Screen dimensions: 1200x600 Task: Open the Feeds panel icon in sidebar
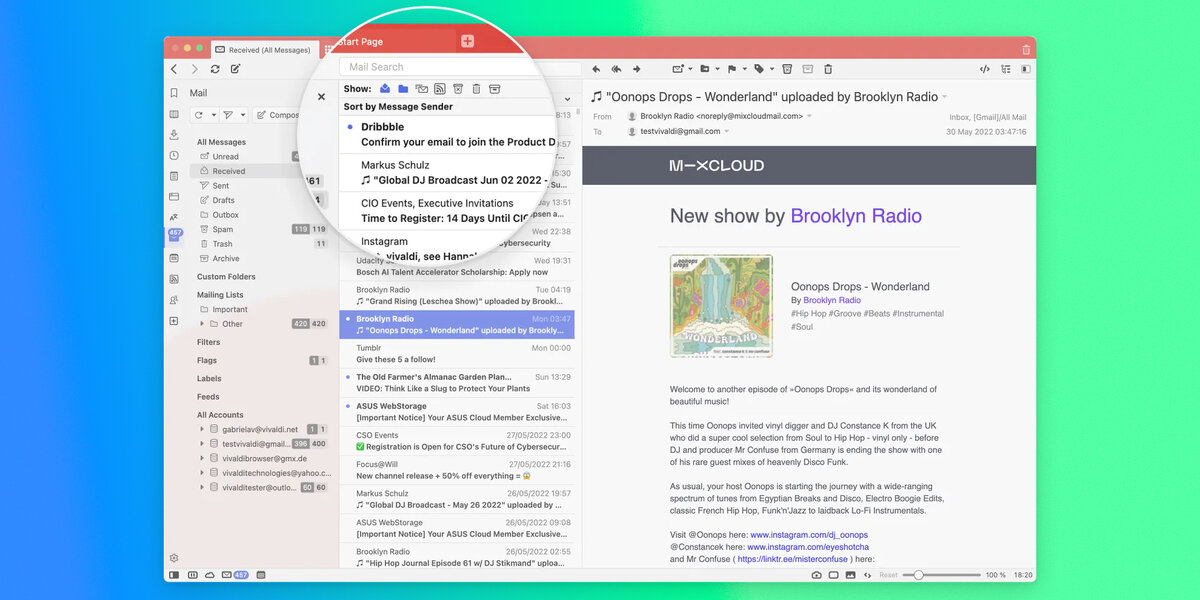pyautogui.click(x=174, y=279)
